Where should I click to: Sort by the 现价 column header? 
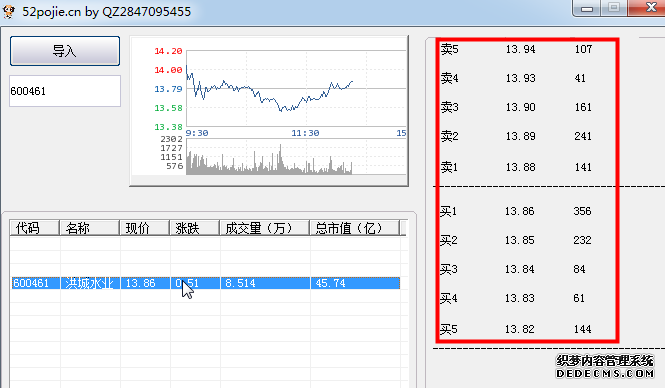click(145, 228)
